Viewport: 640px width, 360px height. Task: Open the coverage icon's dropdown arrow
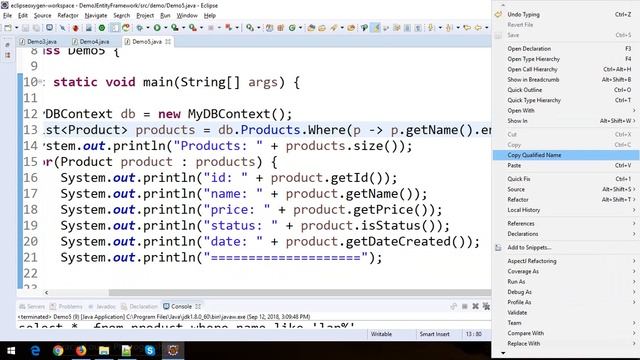click(183, 28)
